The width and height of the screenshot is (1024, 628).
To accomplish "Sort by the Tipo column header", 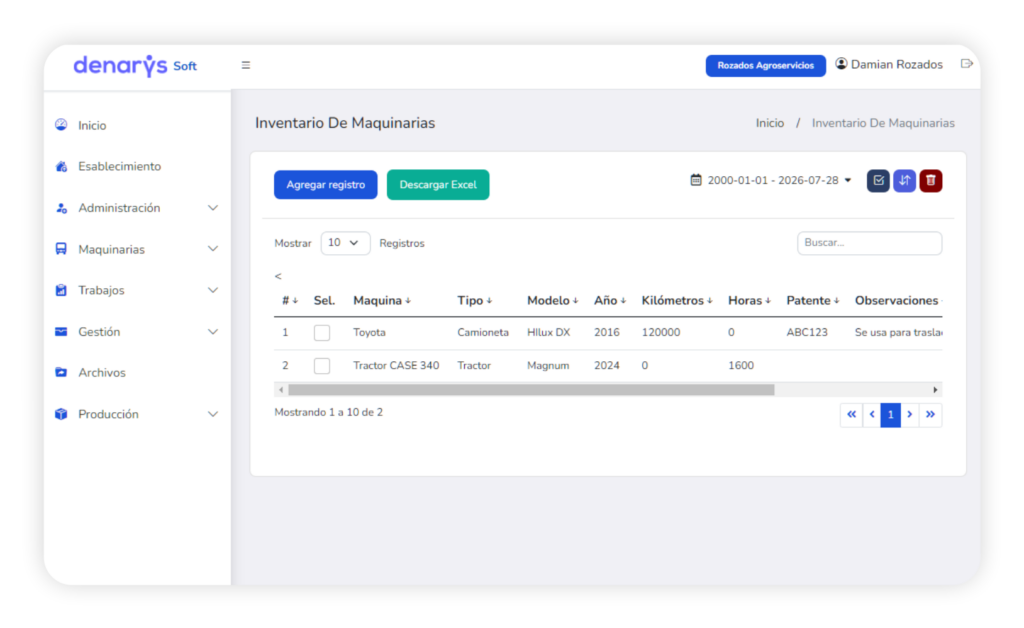I will 475,300.
